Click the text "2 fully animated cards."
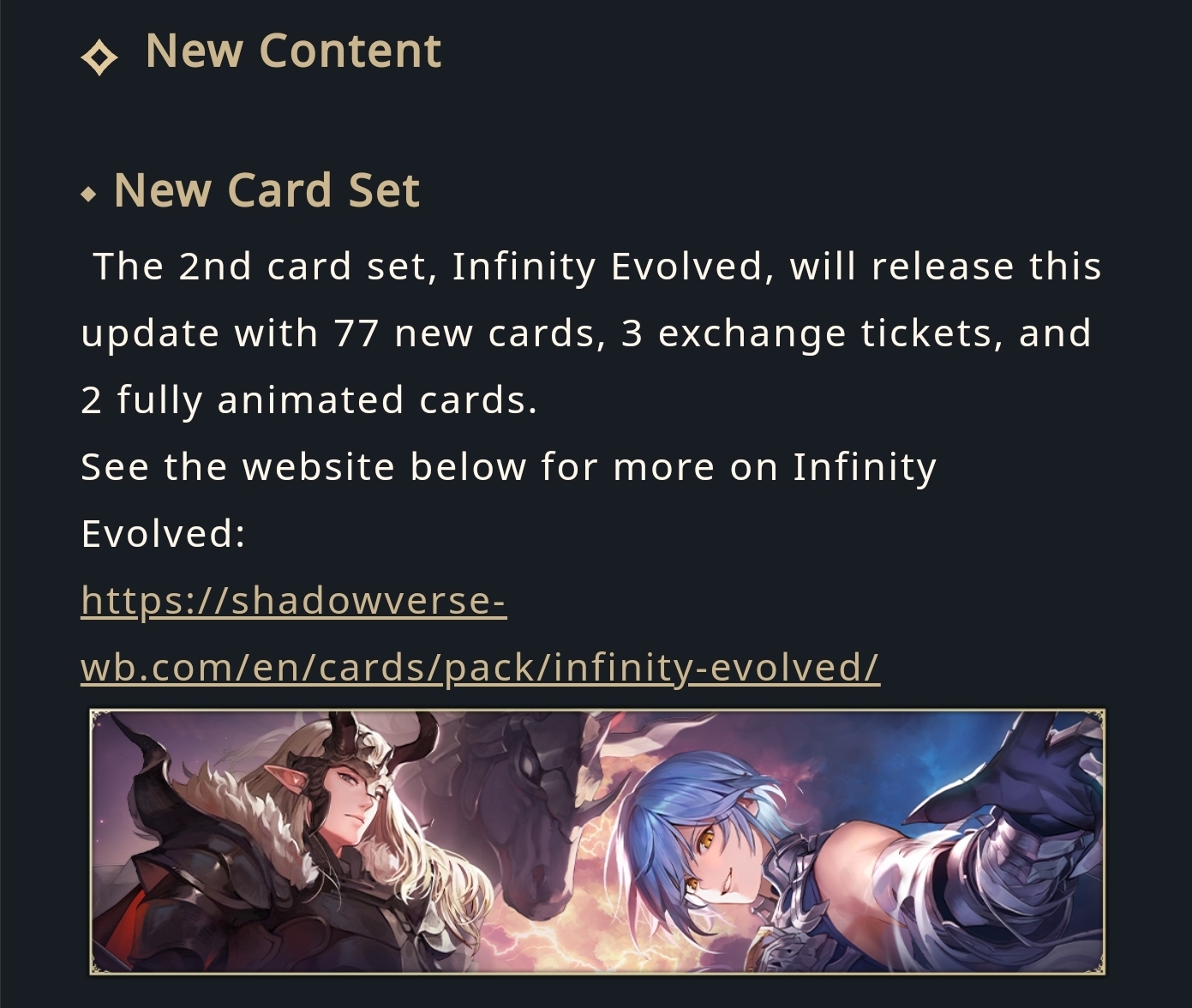 coord(309,400)
